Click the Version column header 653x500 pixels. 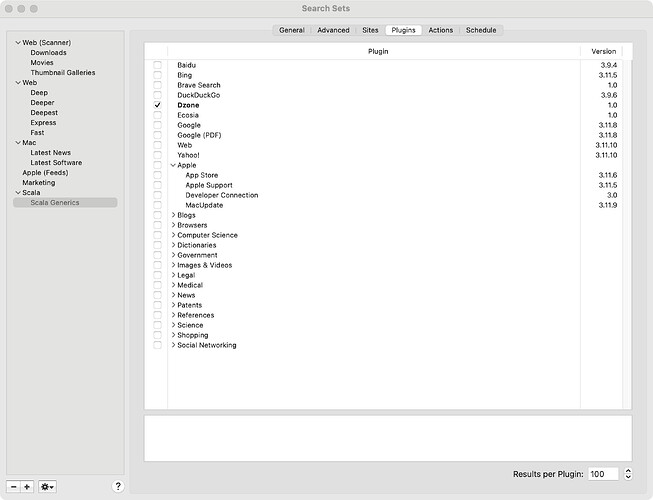pos(603,51)
